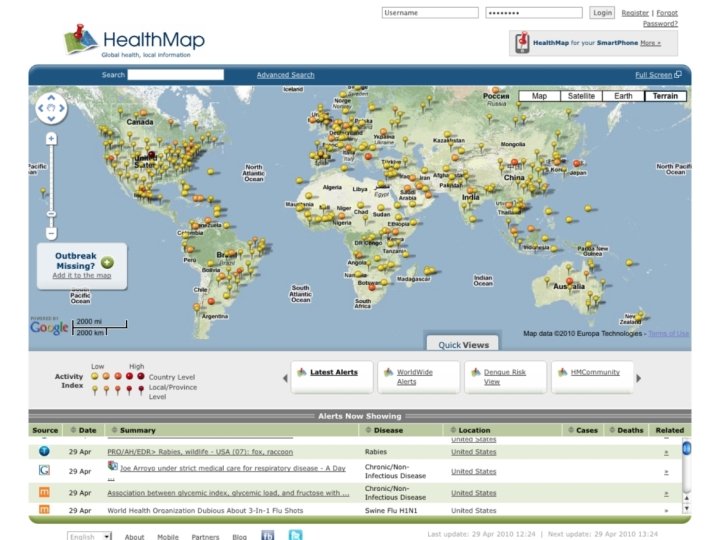
Task: Sort alerts by Summary column
Action: (x=133, y=430)
